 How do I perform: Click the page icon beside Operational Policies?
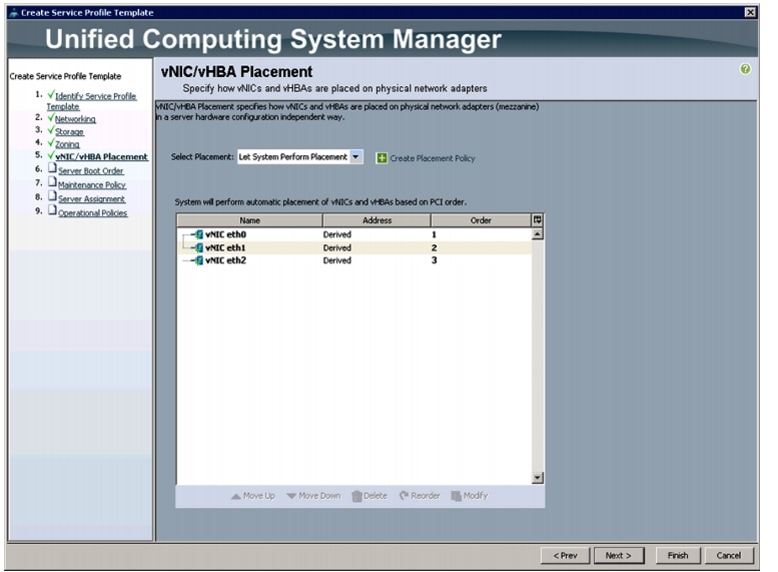(x=52, y=210)
